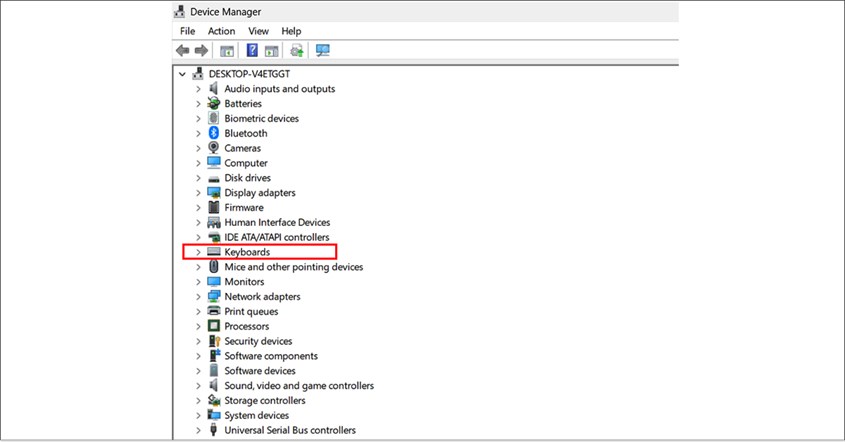Select the Human Interface Devices label
Image resolution: width=845 pixels, height=442 pixels.
pos(277,222)
